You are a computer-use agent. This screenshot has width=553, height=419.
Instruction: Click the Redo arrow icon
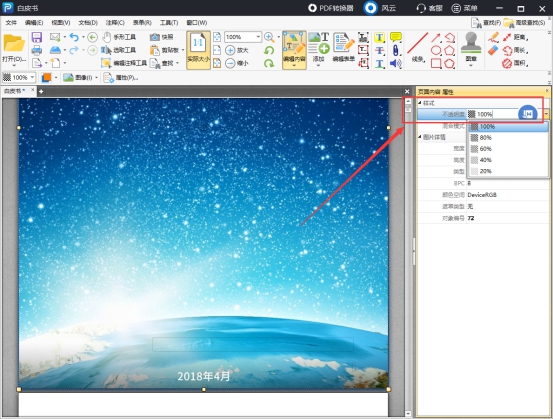[73, 50]
